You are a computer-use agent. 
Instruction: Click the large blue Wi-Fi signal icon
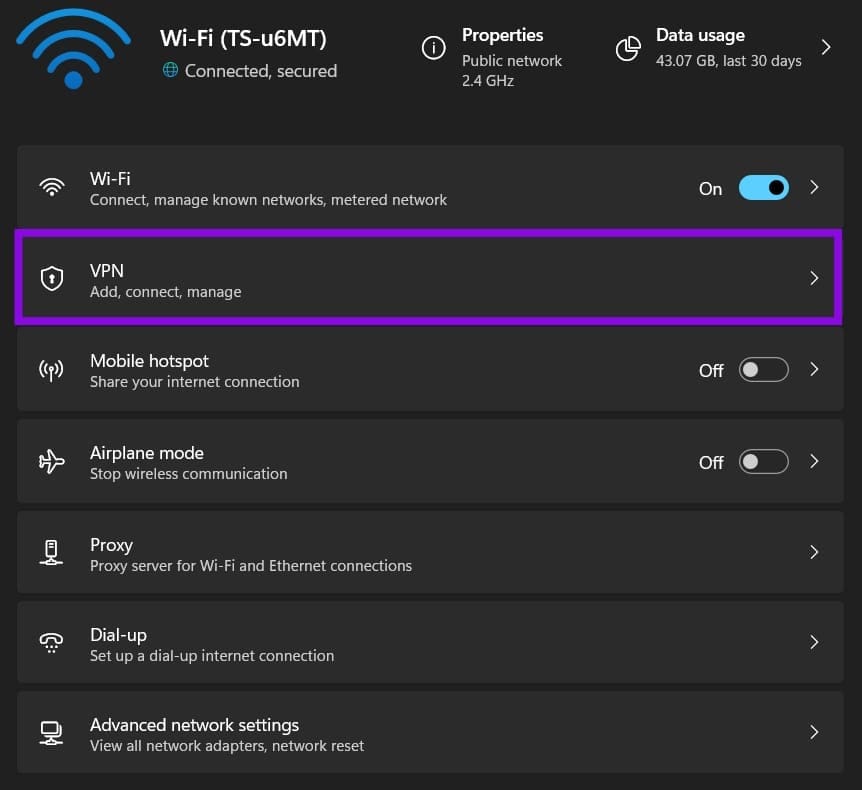[x=74, y=49]
